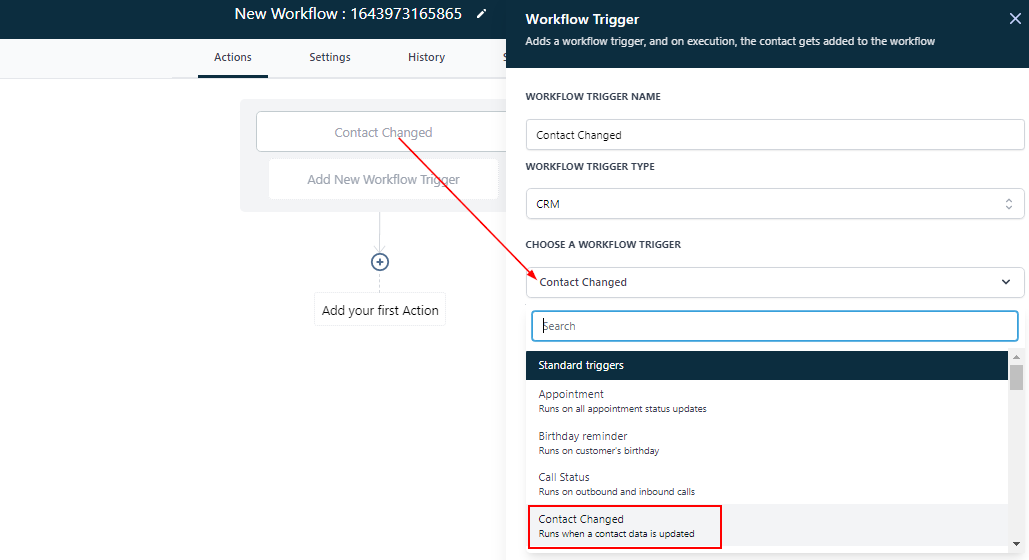Click Add New Workflow Trigger
This screenshot has height=560, width=1029.
383,180
